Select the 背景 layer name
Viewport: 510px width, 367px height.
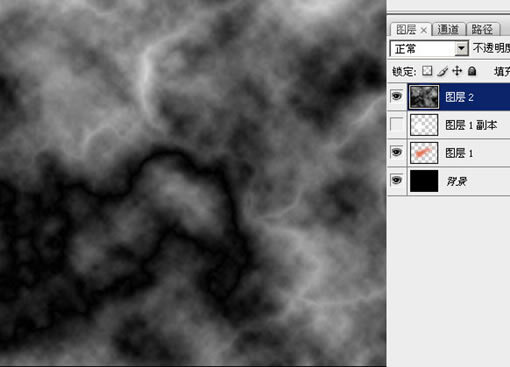pos(457,181)
